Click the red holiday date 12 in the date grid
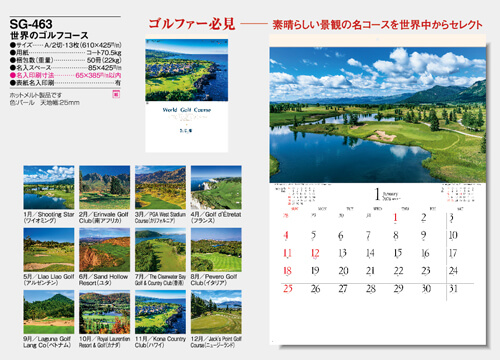Viewport: 500px width, 360px height. click(315, 253)
